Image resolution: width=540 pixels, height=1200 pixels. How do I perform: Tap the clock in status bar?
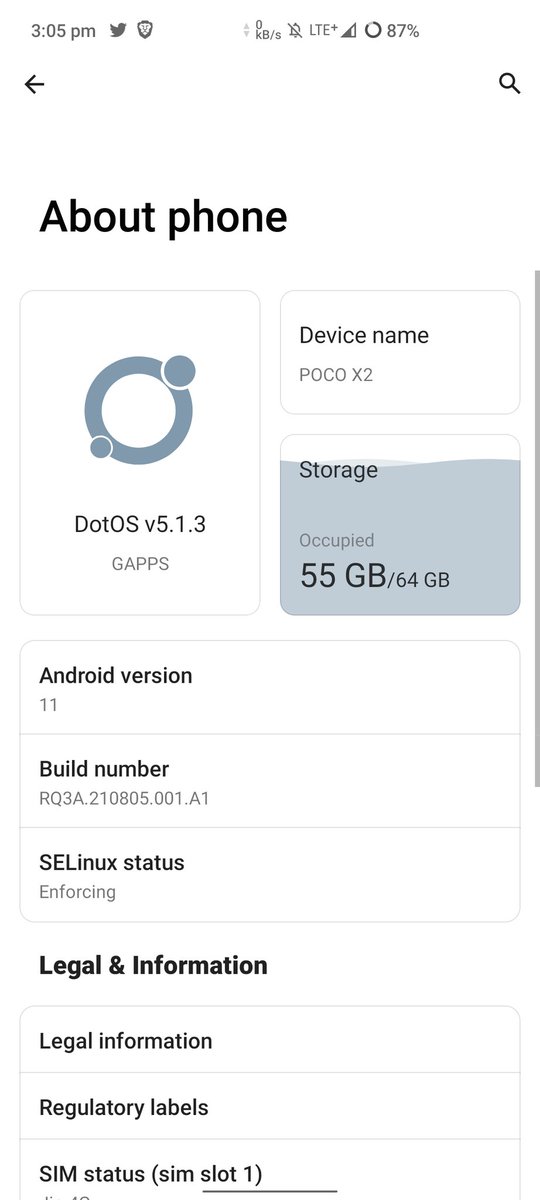click(63, 31)
